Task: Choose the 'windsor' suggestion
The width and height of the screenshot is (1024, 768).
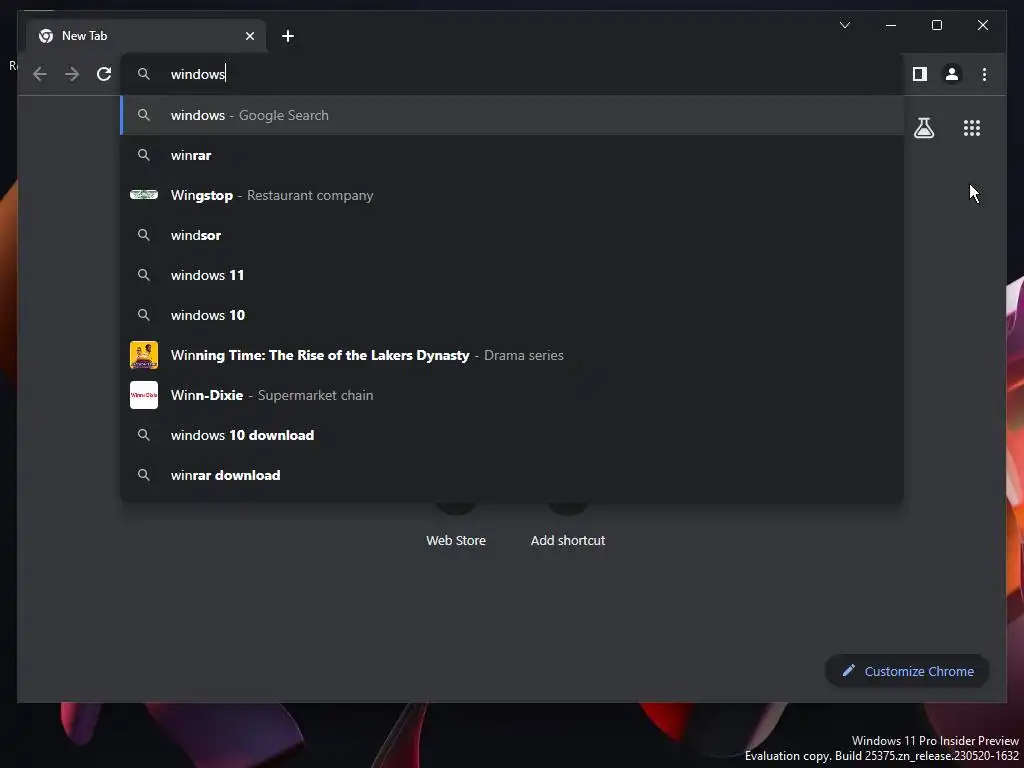Action: (x=512, y=235)
